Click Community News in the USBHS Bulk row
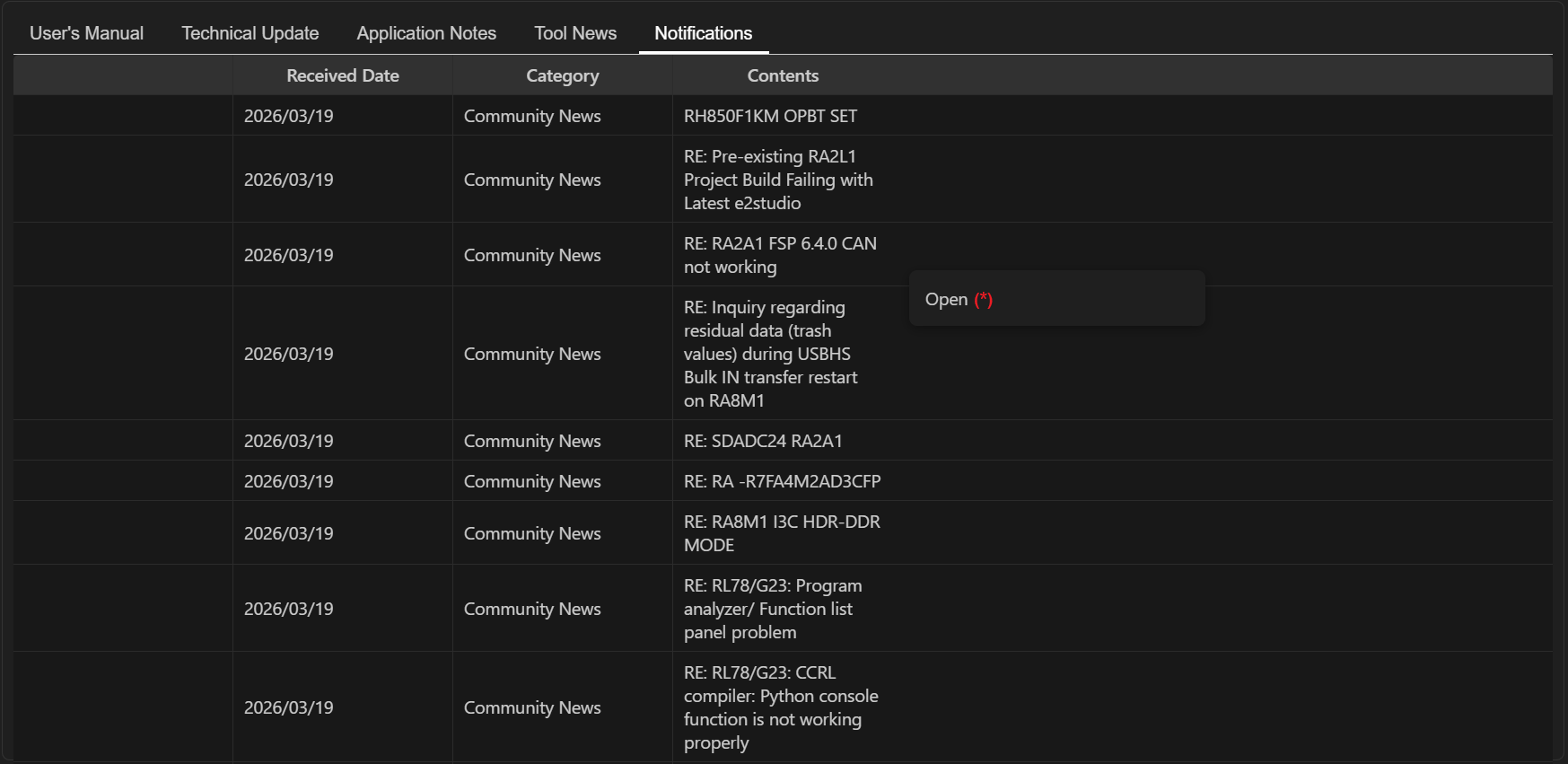This screenshot has width=1568, height=764. point(532,354)
